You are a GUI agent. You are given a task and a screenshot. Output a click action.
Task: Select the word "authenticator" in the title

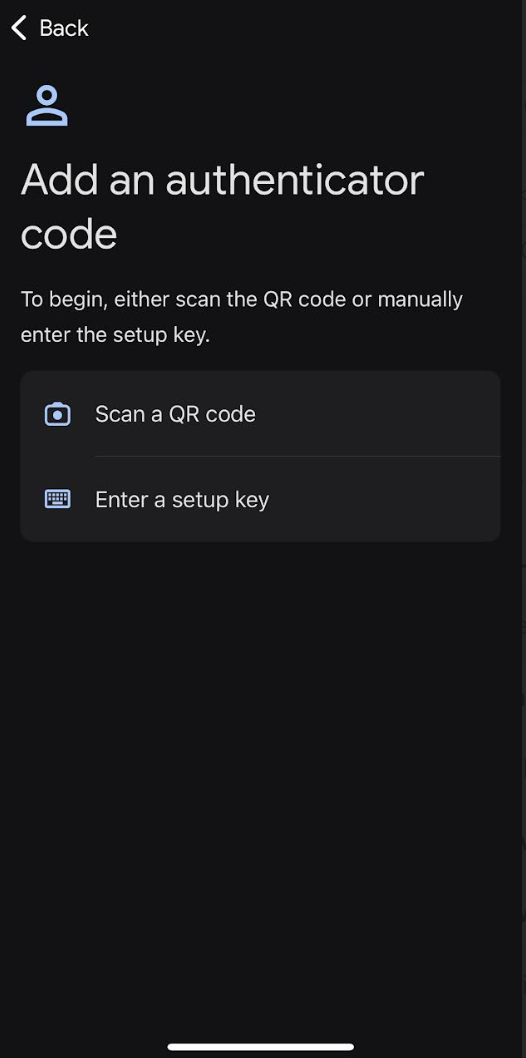(295, 180)
